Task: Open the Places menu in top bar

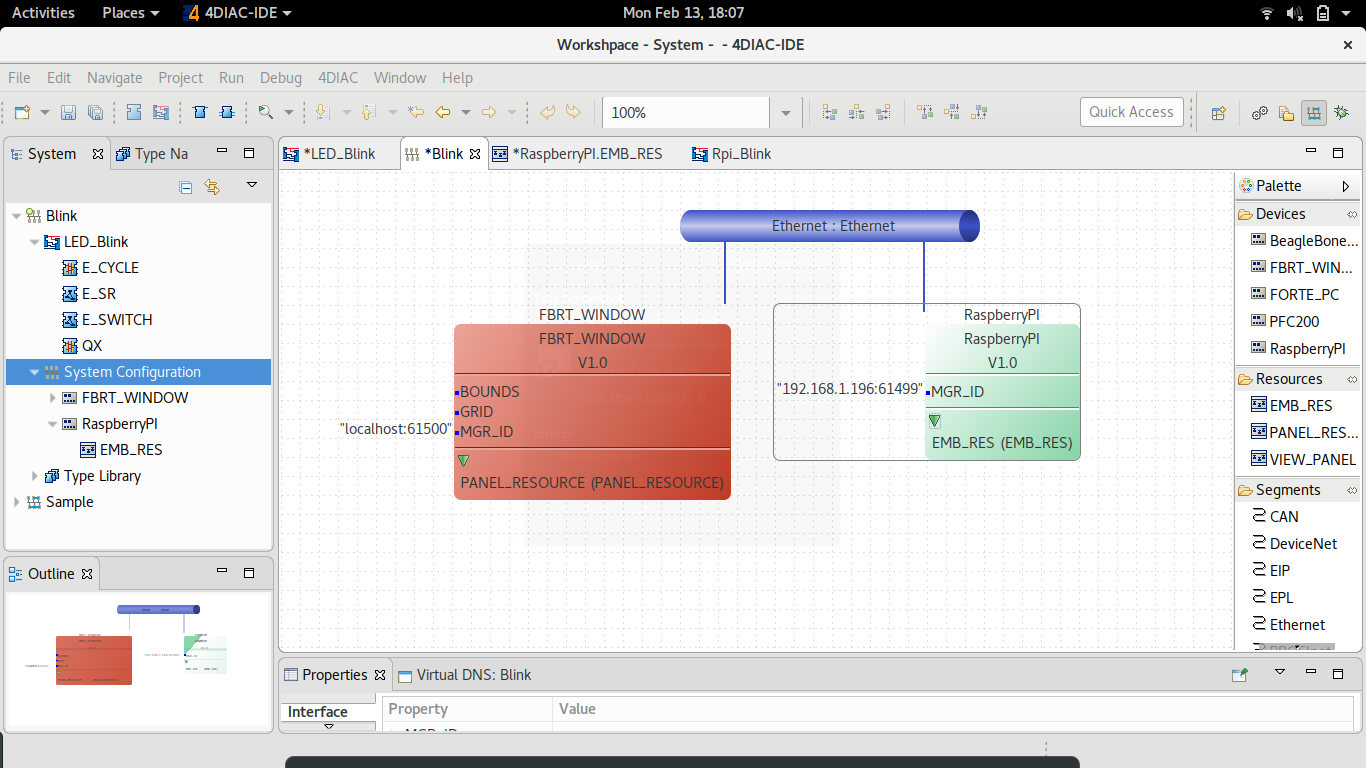Action: [130, 13]
